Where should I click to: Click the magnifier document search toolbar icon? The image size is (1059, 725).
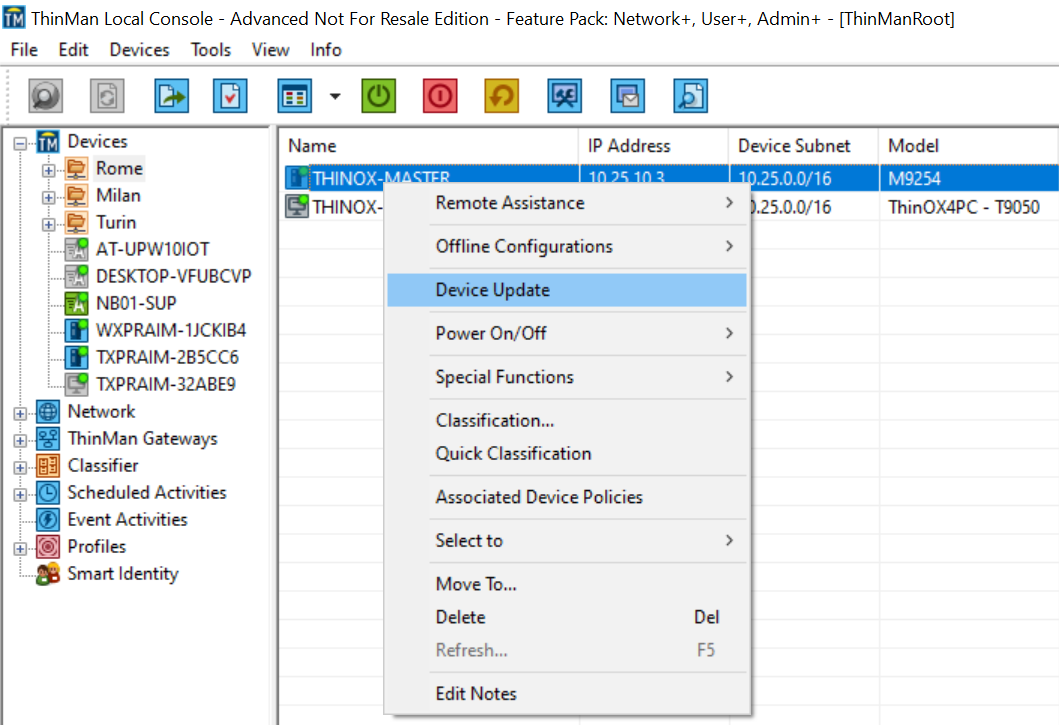pos(690,96)
